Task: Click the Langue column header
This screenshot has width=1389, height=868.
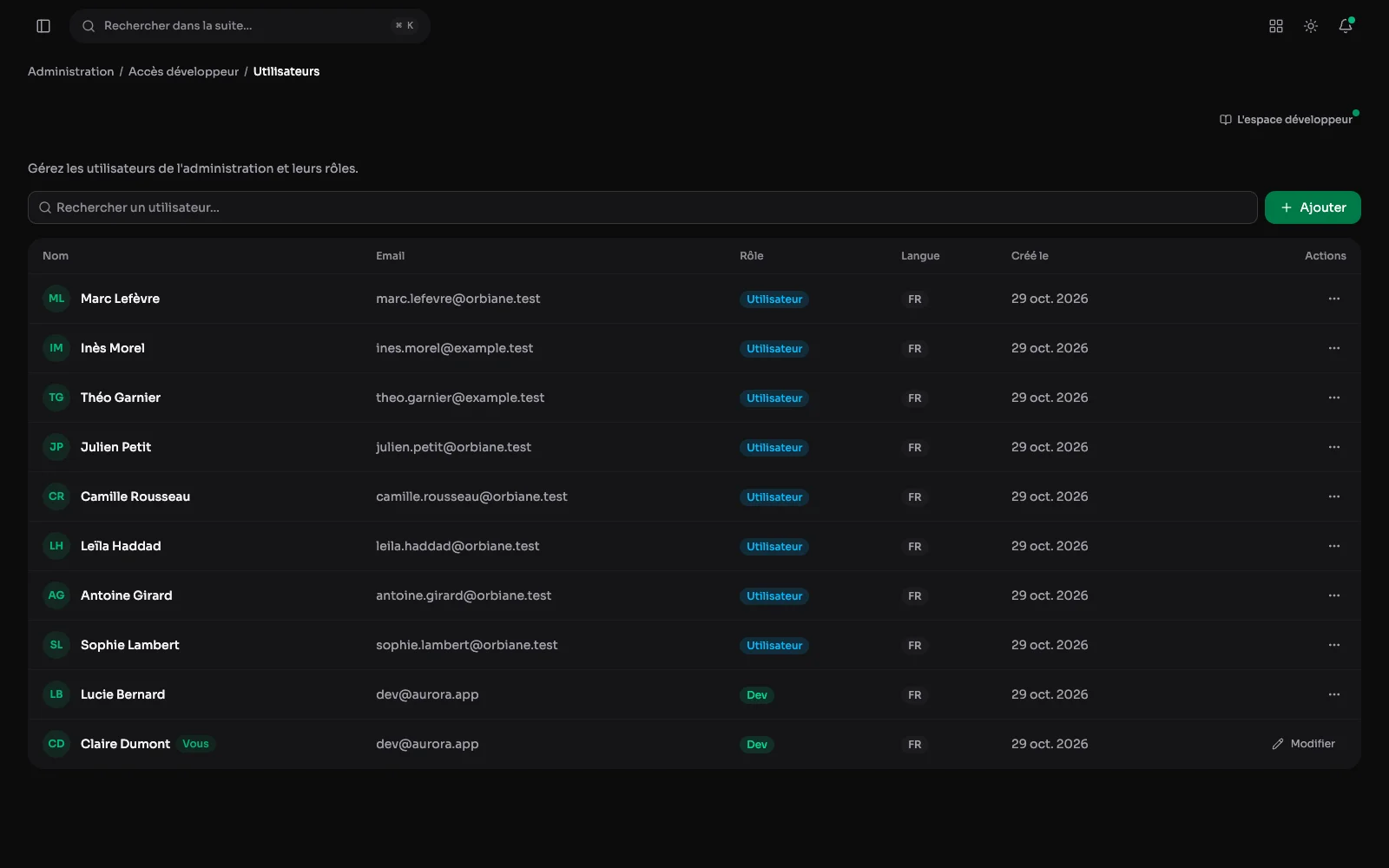Action: (920, 256)
